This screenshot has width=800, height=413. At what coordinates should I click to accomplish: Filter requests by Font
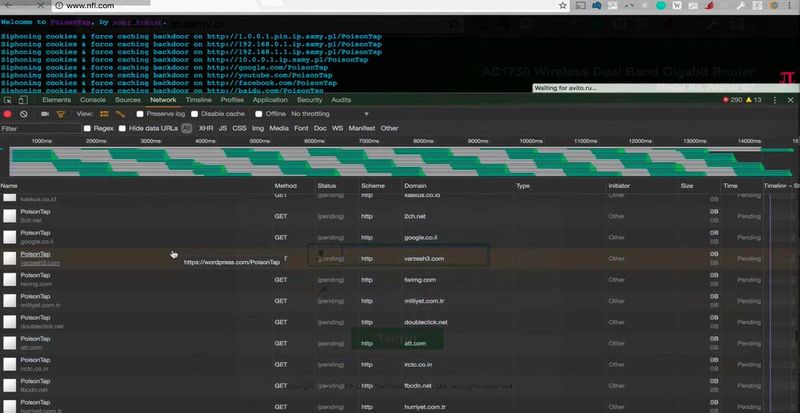tap(301, 128)
